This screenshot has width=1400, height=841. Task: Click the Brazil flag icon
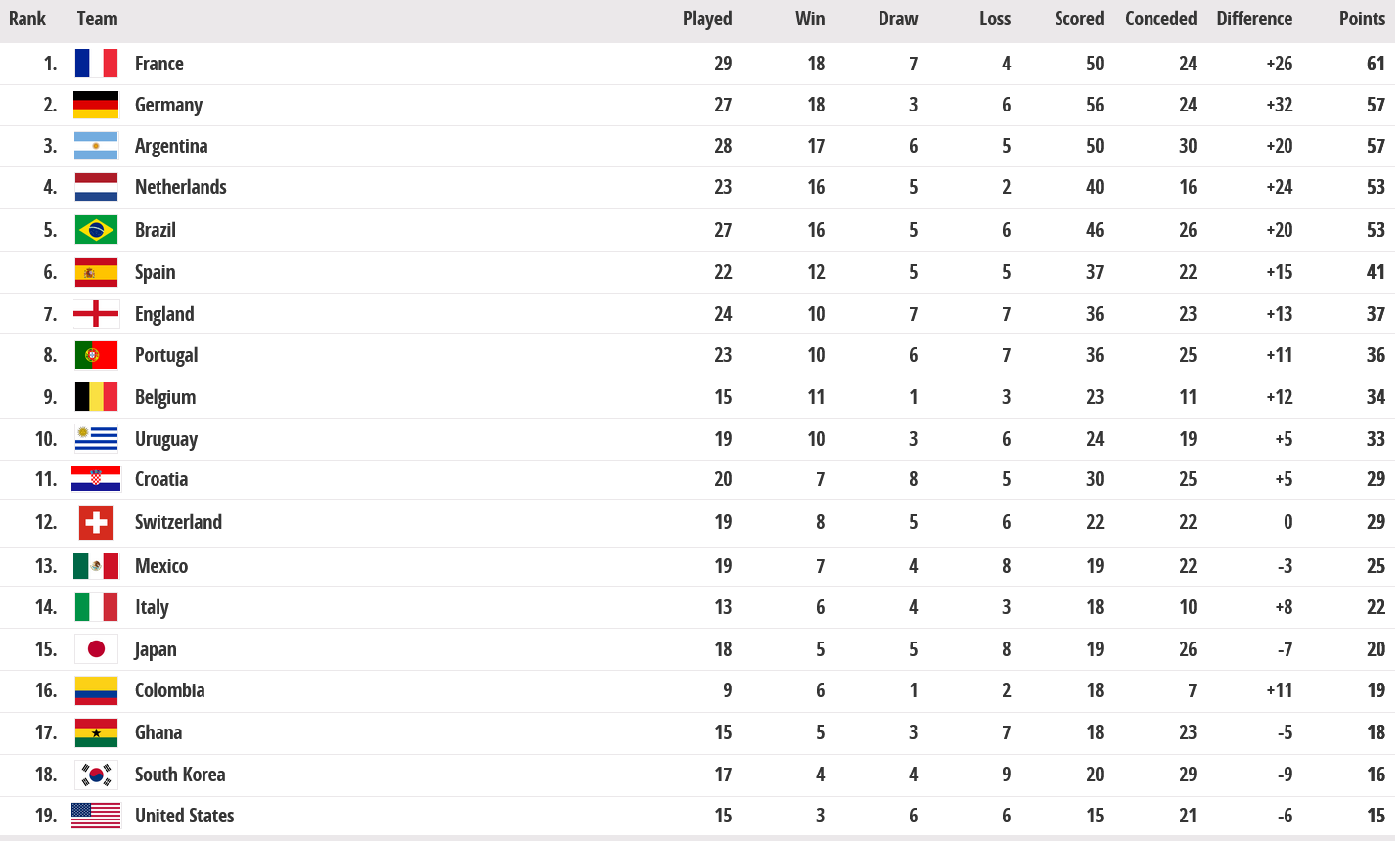pos(96,230)
